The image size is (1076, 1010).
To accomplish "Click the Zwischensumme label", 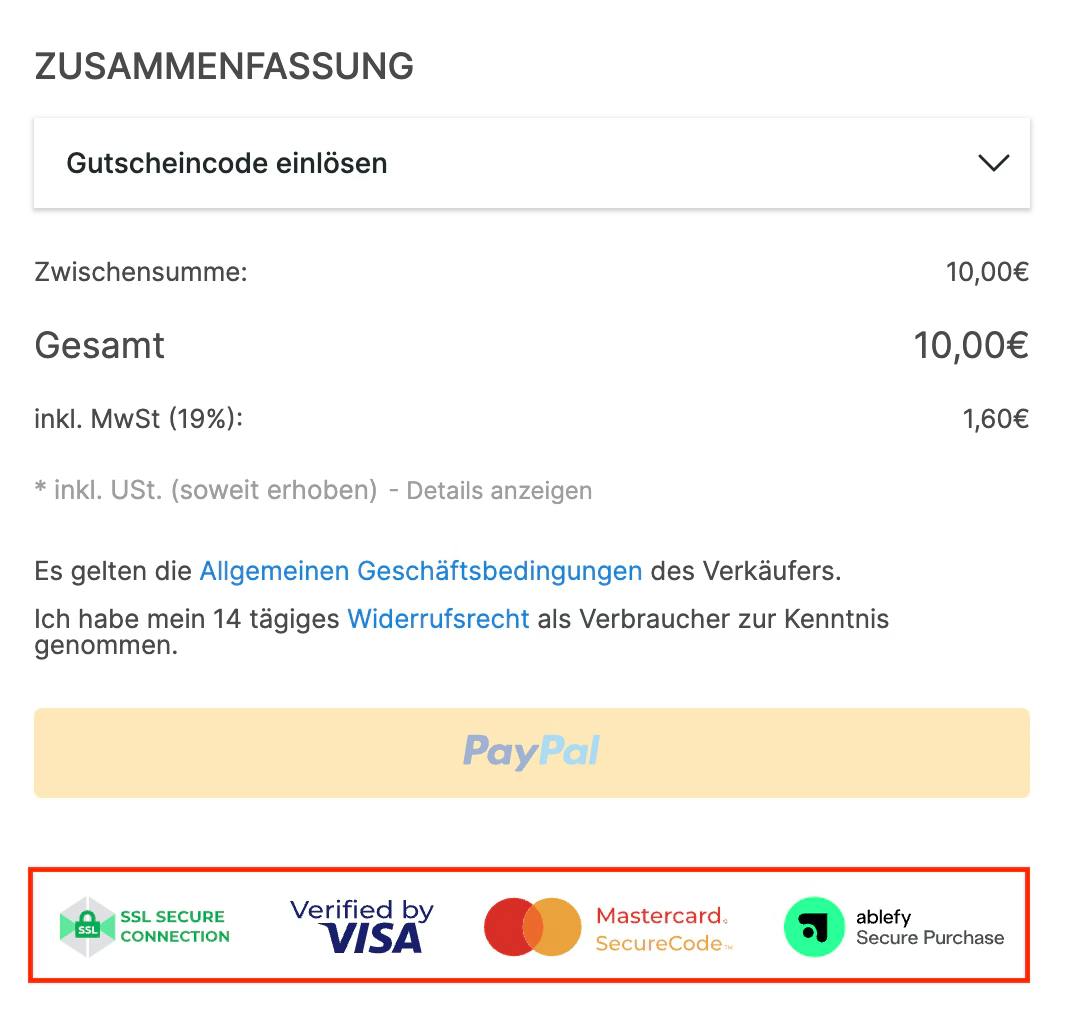I will tap(141, 272).
